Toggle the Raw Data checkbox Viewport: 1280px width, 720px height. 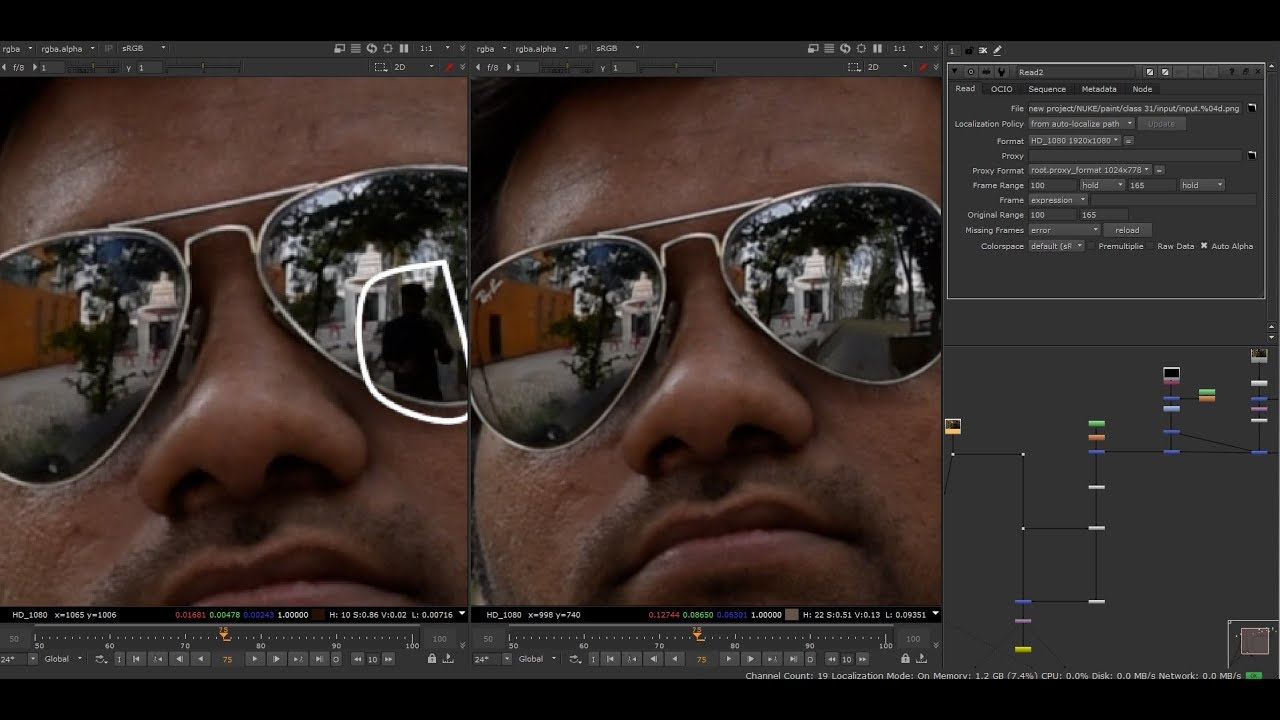pyautogui.click(x=1151, y=246)
